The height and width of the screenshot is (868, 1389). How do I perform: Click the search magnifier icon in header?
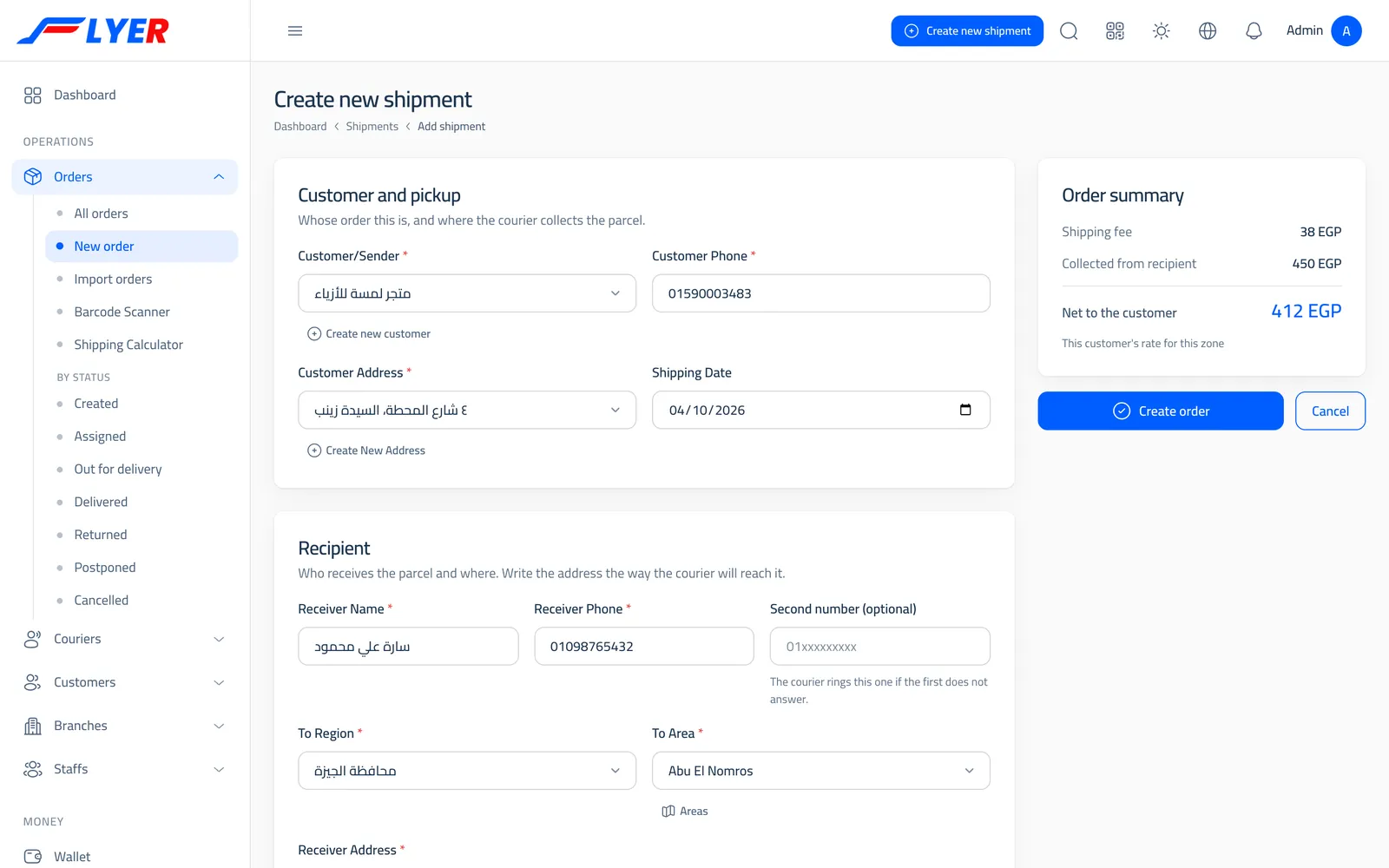pos(1069,31)
